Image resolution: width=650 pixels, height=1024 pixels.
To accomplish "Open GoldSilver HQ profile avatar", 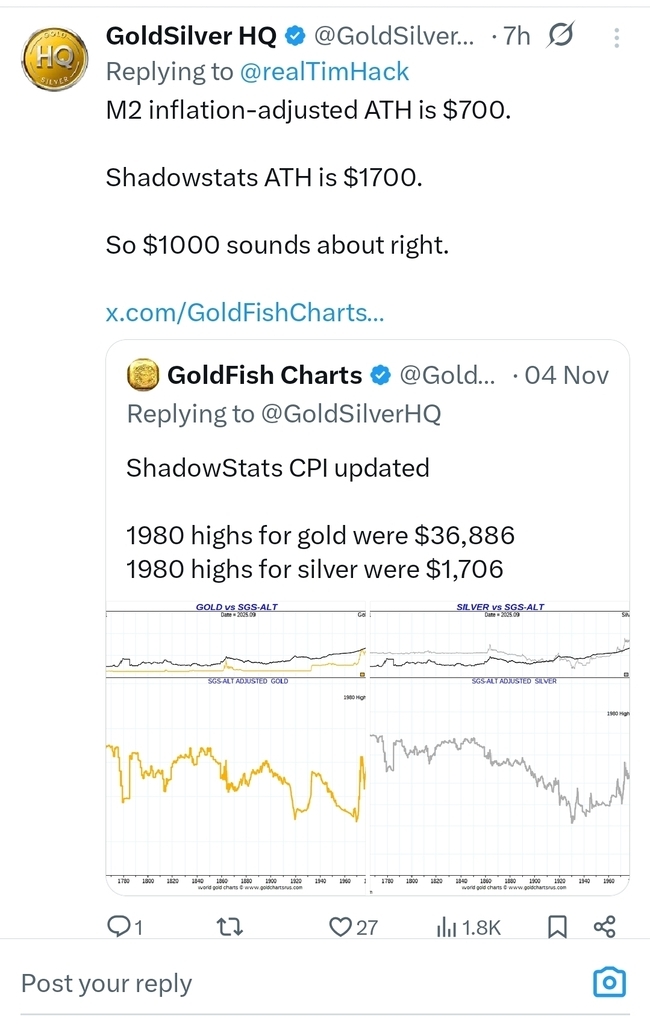I will click(x=49, y=58).
